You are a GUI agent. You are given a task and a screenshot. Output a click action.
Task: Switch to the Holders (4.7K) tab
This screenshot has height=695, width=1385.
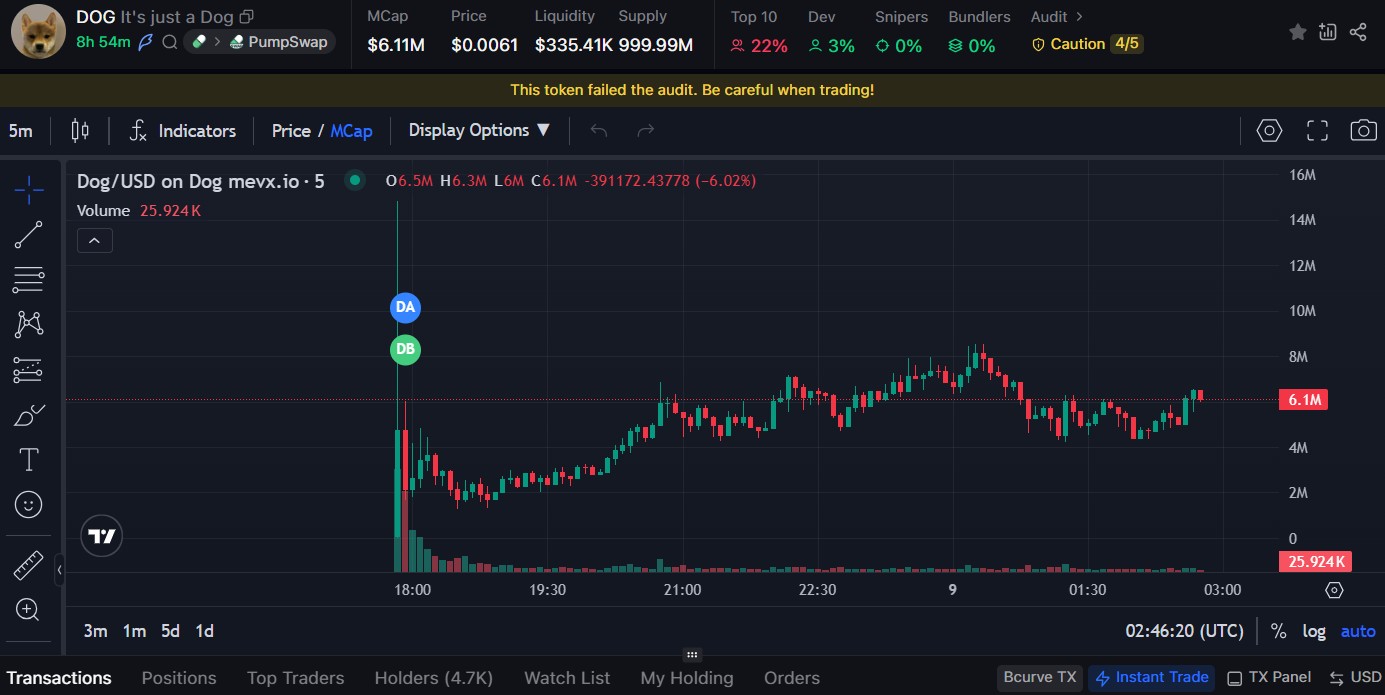tap(434, 678)
